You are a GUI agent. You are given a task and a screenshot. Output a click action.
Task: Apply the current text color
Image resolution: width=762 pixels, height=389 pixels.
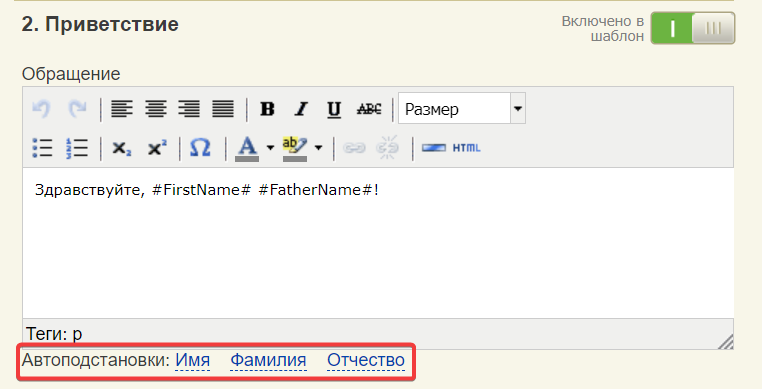click(247, 148)
